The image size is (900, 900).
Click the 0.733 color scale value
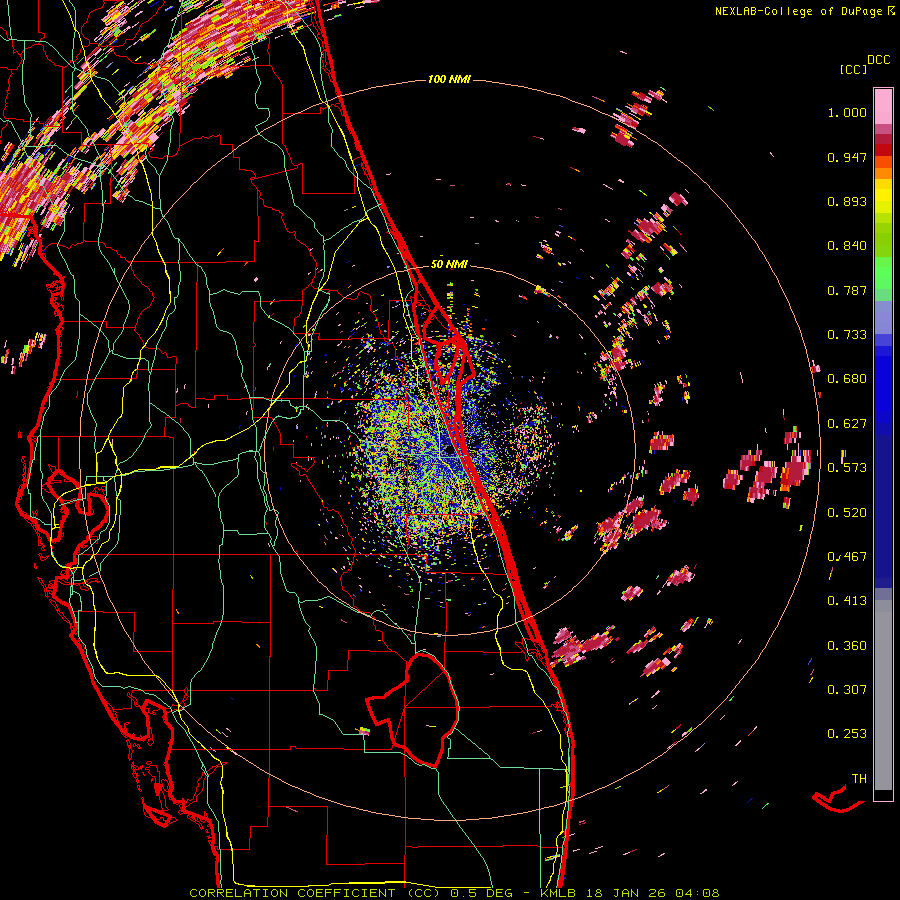pyautogui.click(x=847, y=335)
